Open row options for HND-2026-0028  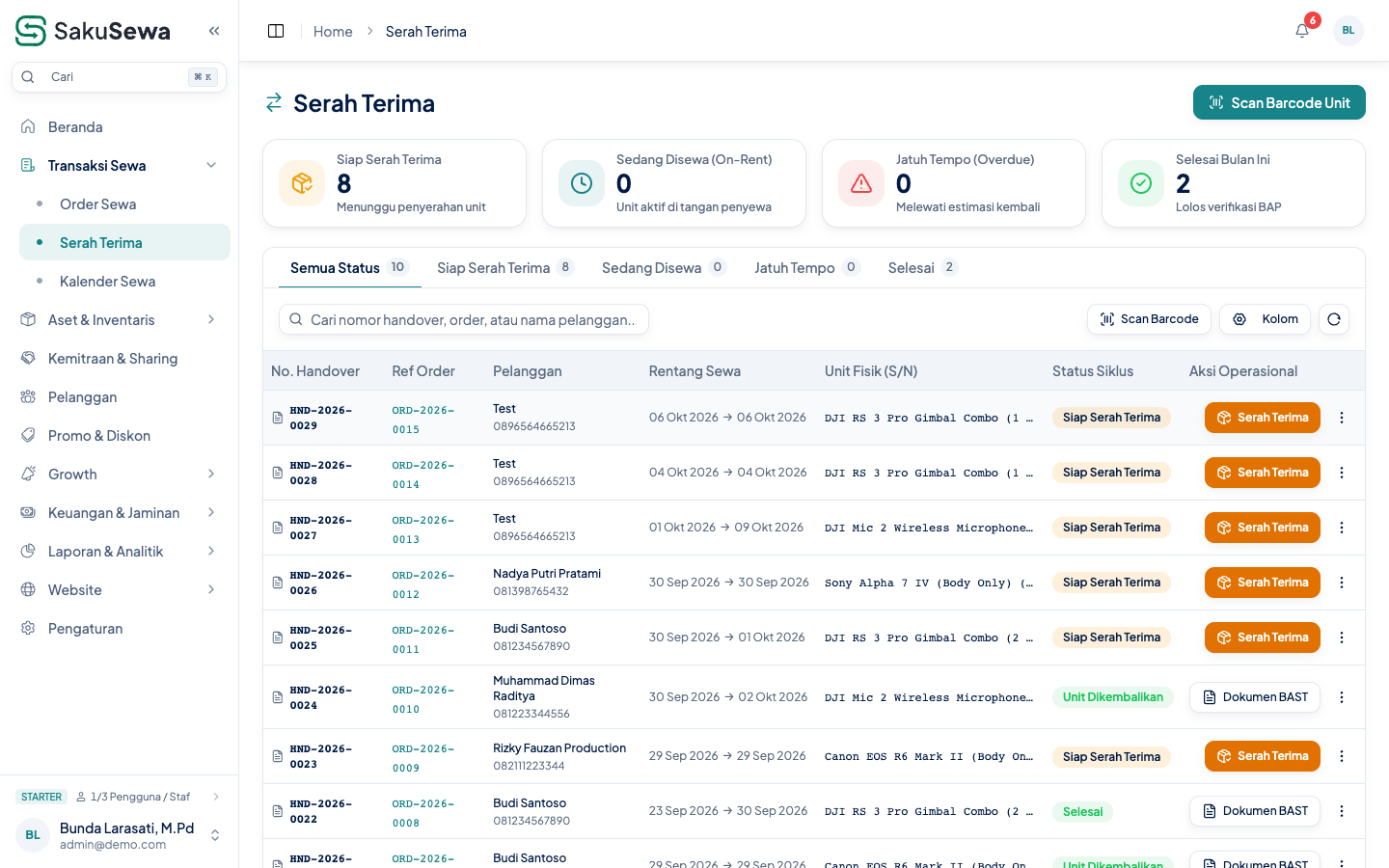pyautogui.click(x=1342, y=473)
